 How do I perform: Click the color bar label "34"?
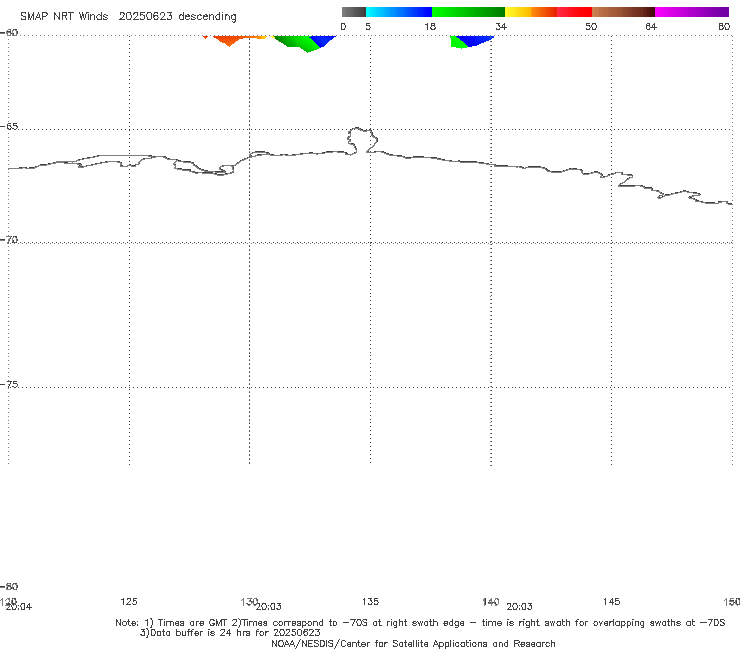[501, 26]
